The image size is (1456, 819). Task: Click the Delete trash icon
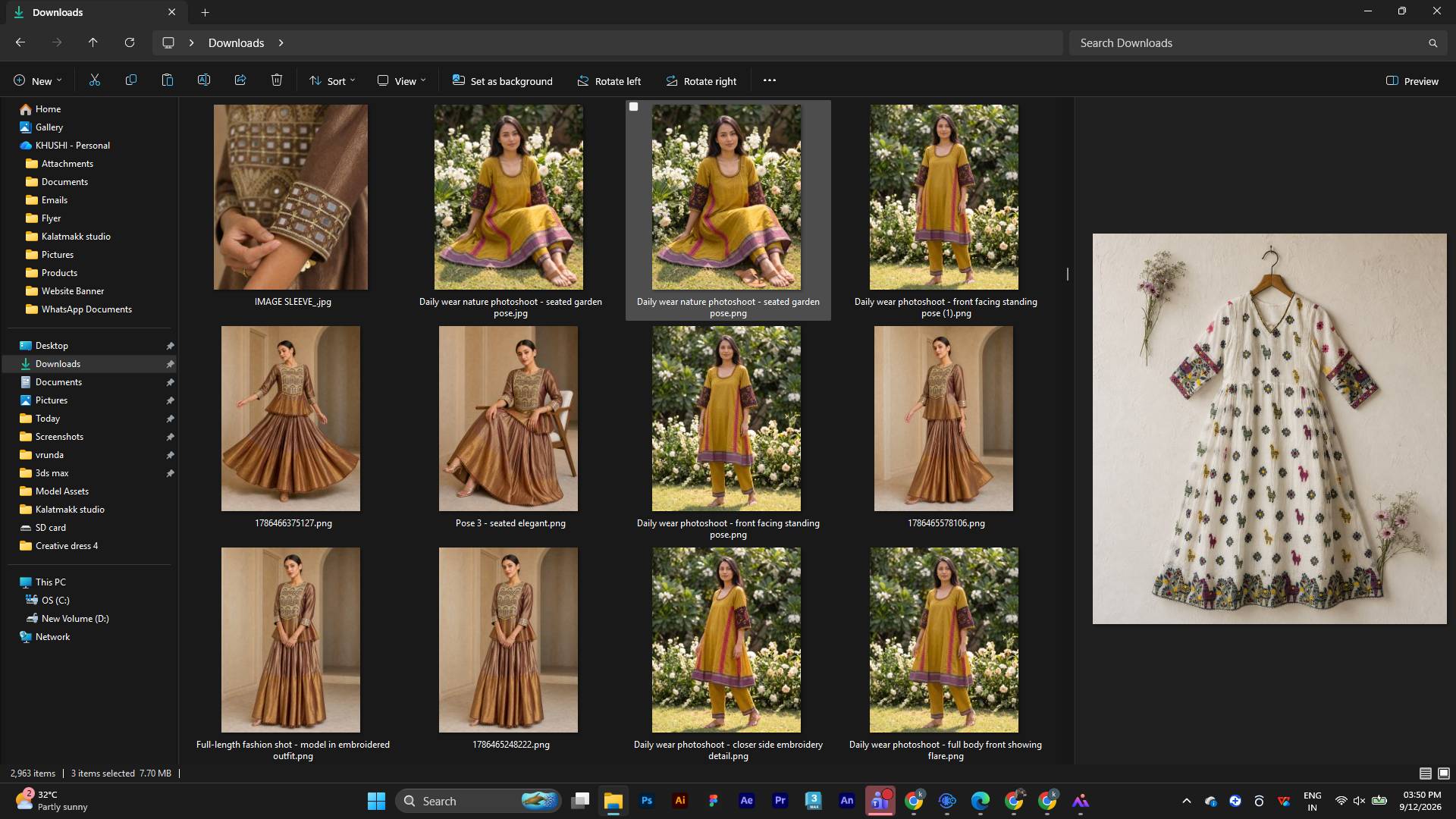[277, 80]
